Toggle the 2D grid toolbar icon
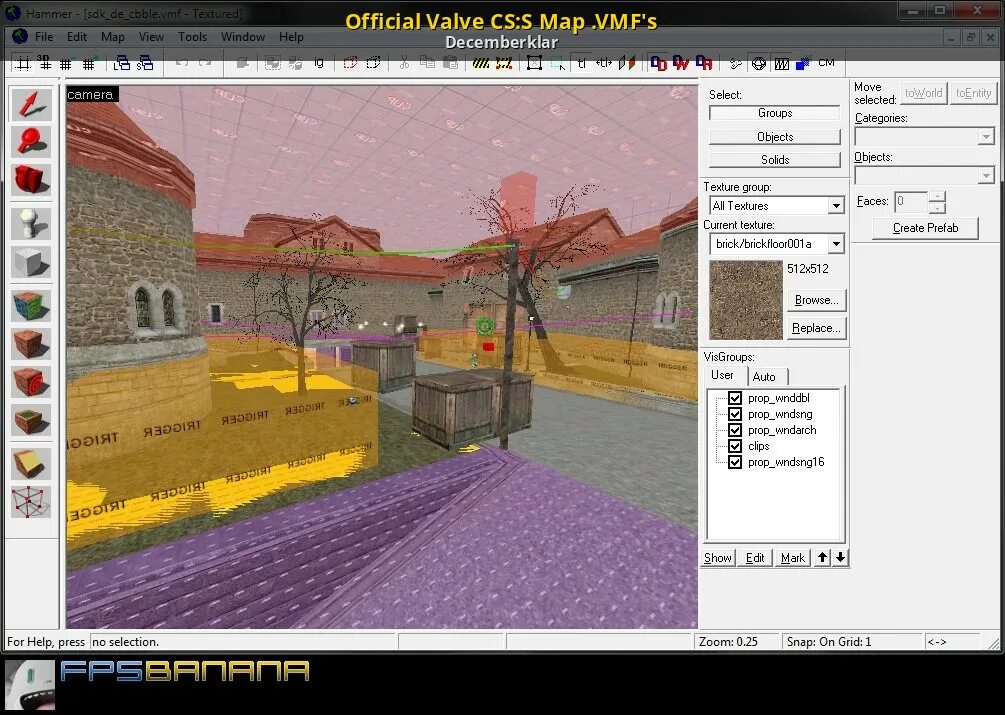The height and width of the screenshot is (715, 1005). 23,63
